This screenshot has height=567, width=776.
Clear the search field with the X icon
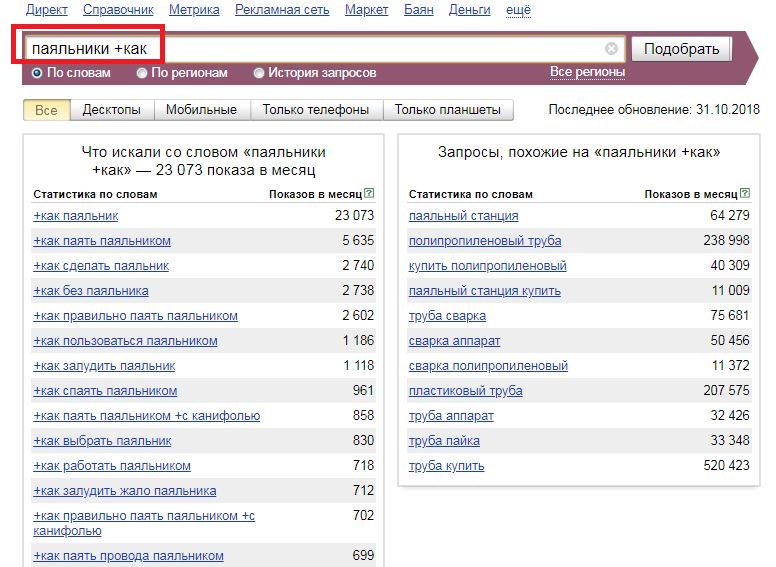click(611, 48)
